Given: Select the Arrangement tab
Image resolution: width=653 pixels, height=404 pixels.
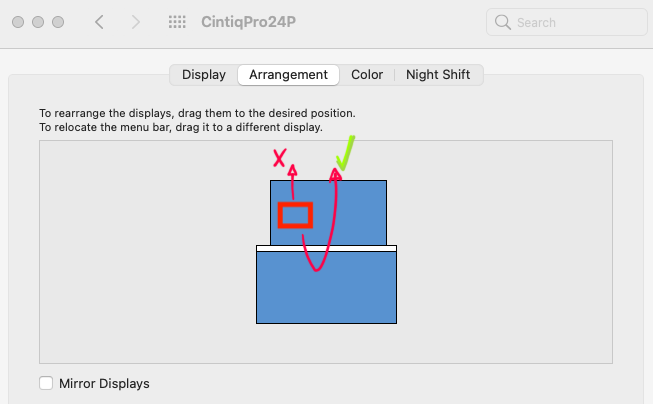Looking at the screenshot, I should (288, 74).
